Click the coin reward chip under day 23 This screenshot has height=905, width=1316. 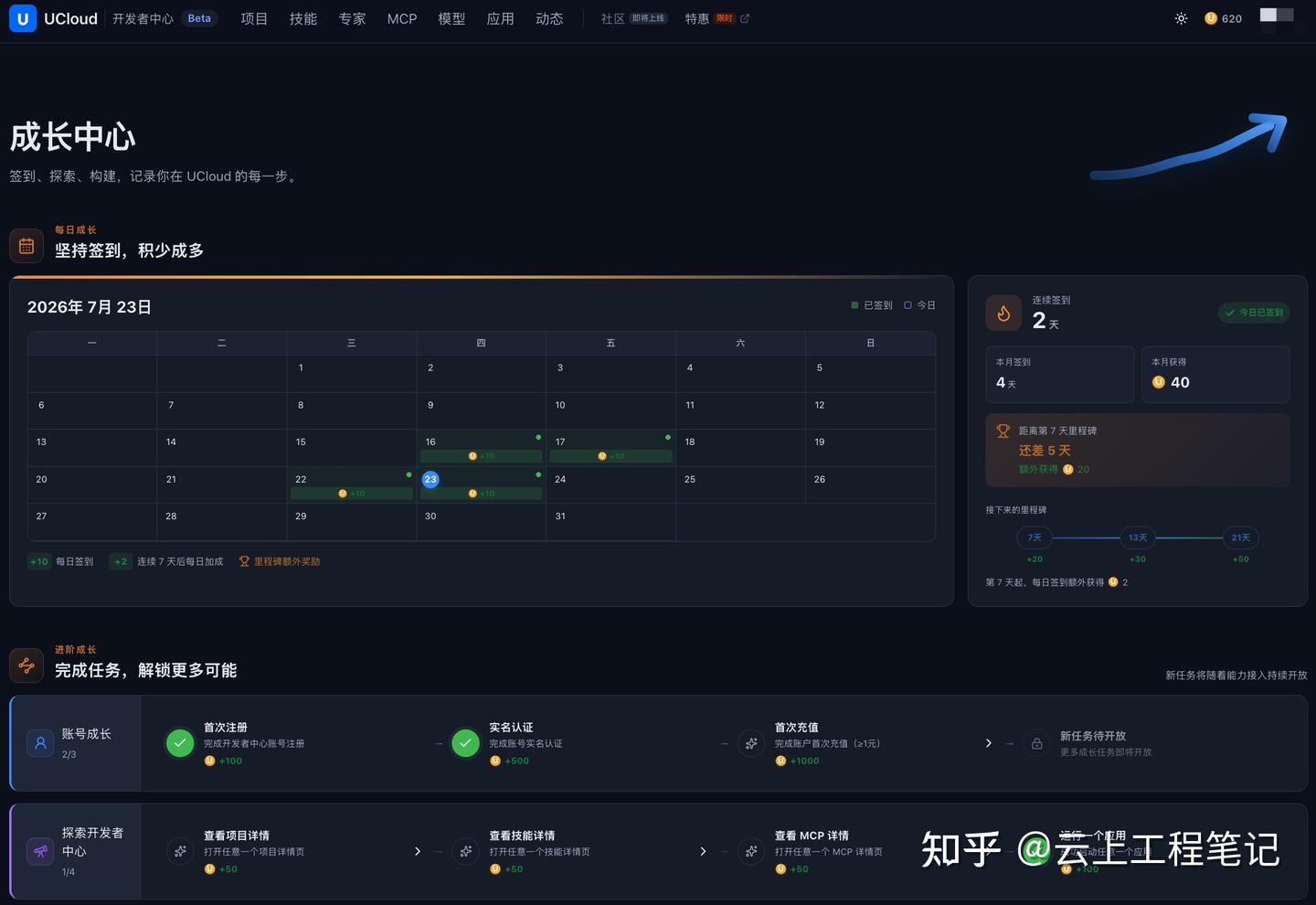[481, 494]
